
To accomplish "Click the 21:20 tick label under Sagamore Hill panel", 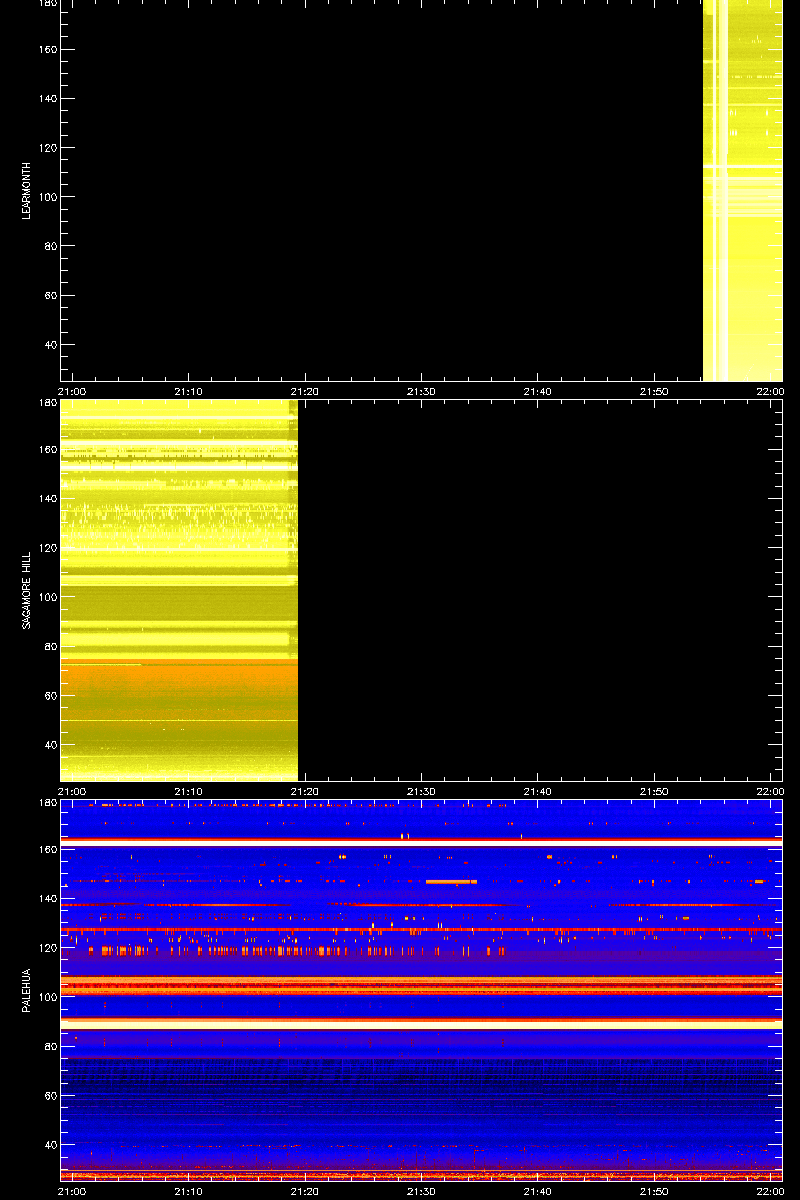I will tap(305, 791).
